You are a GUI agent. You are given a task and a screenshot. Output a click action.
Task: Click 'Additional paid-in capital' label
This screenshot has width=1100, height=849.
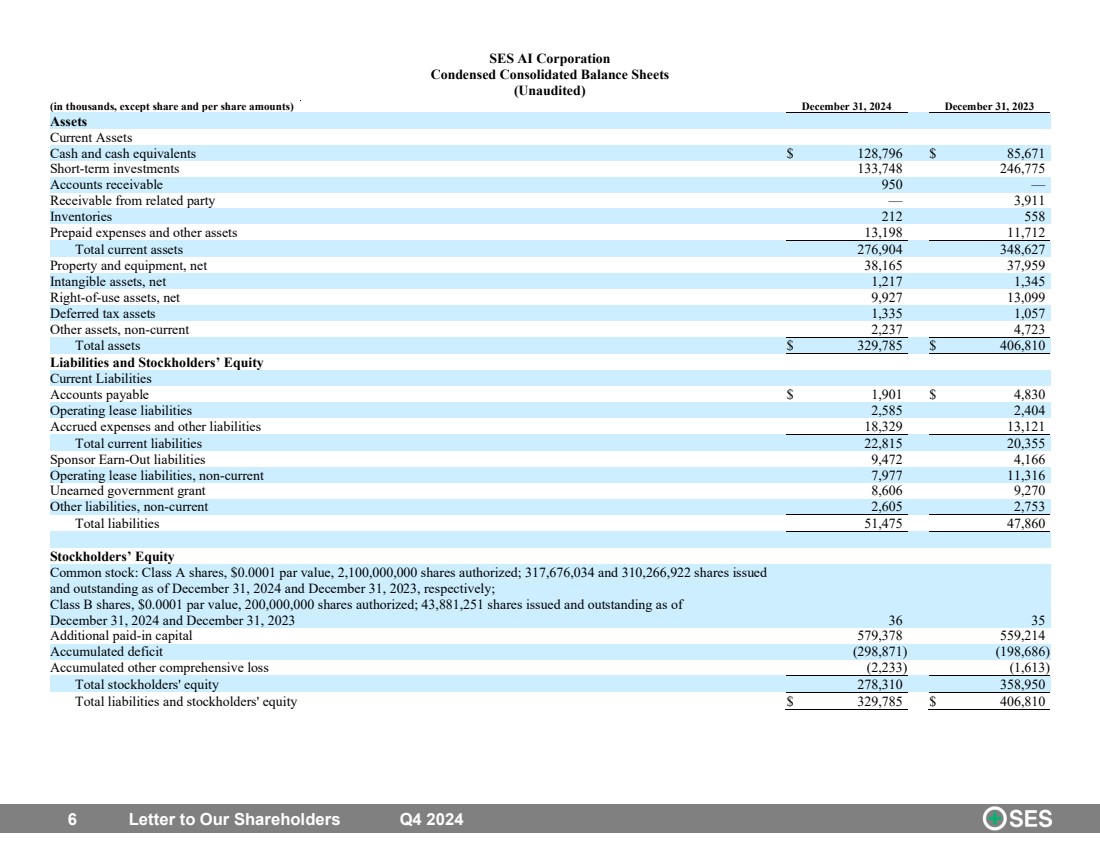(x=121, y=636)
